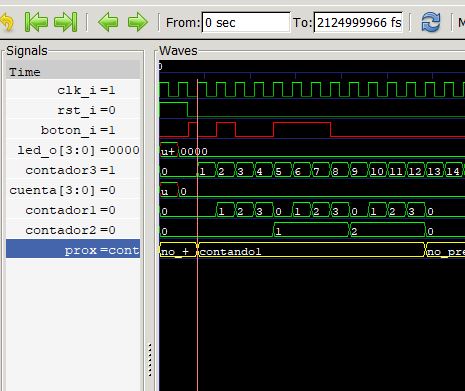Click value 10 in contador3 waveform
This screenshot has height=391, width=465.
(377, 171)
